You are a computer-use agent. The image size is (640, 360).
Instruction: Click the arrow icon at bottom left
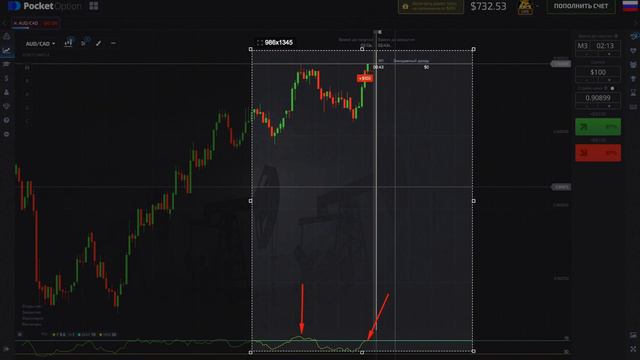click(x=7, y=349)
